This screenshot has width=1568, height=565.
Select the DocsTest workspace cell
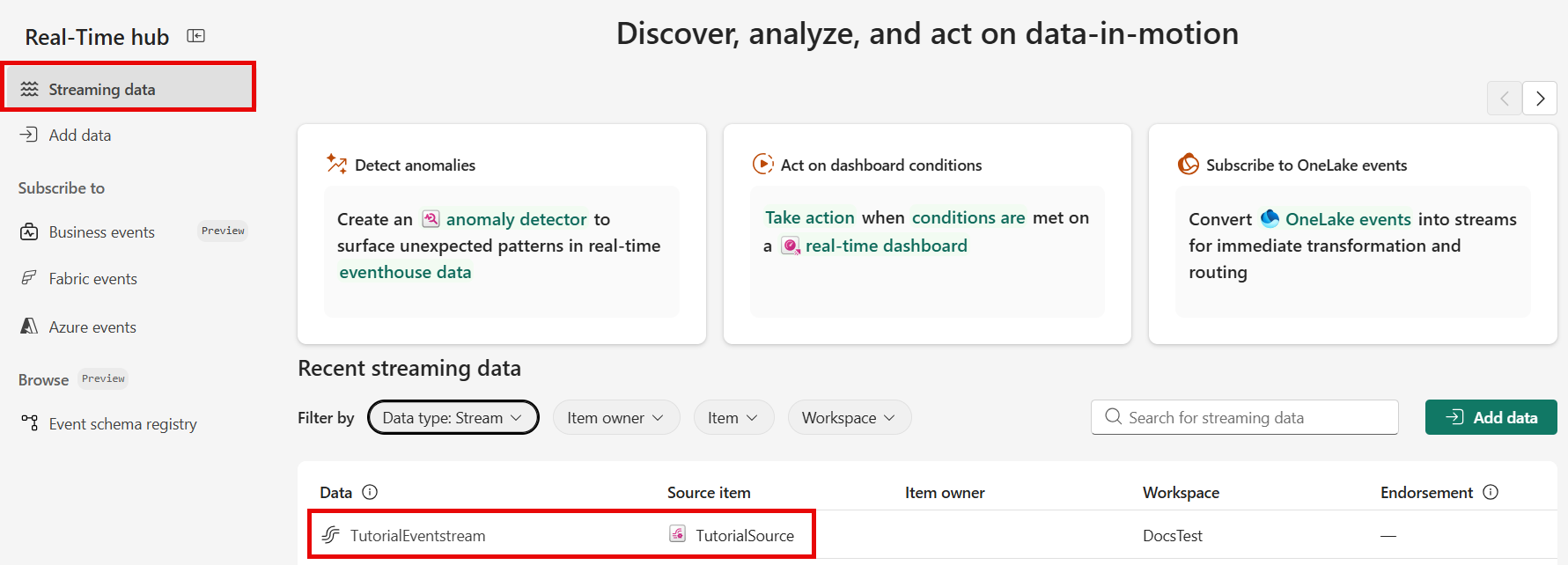pyautogui.click(x=1172, y=535)
